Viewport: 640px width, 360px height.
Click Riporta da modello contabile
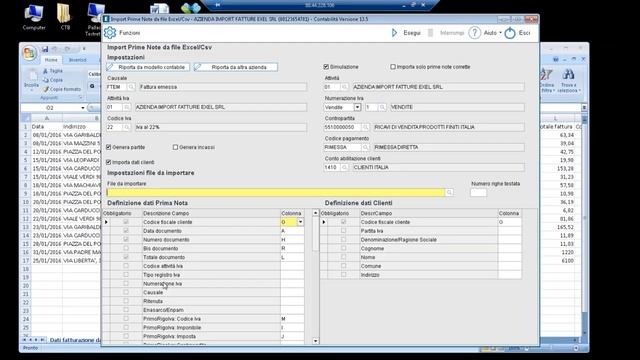coord(148,67)
